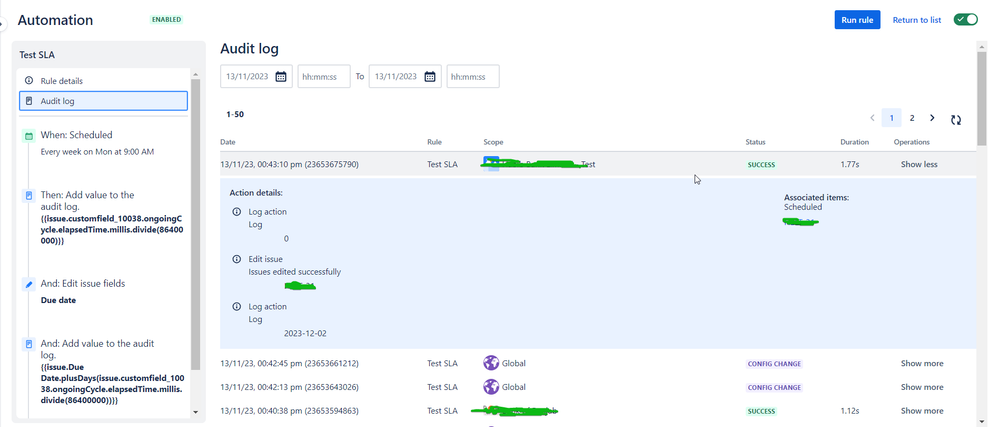The image size is (999, 427).
Task: Click the 00:43:10 pm audit log date
Action: tap(289, 164)
